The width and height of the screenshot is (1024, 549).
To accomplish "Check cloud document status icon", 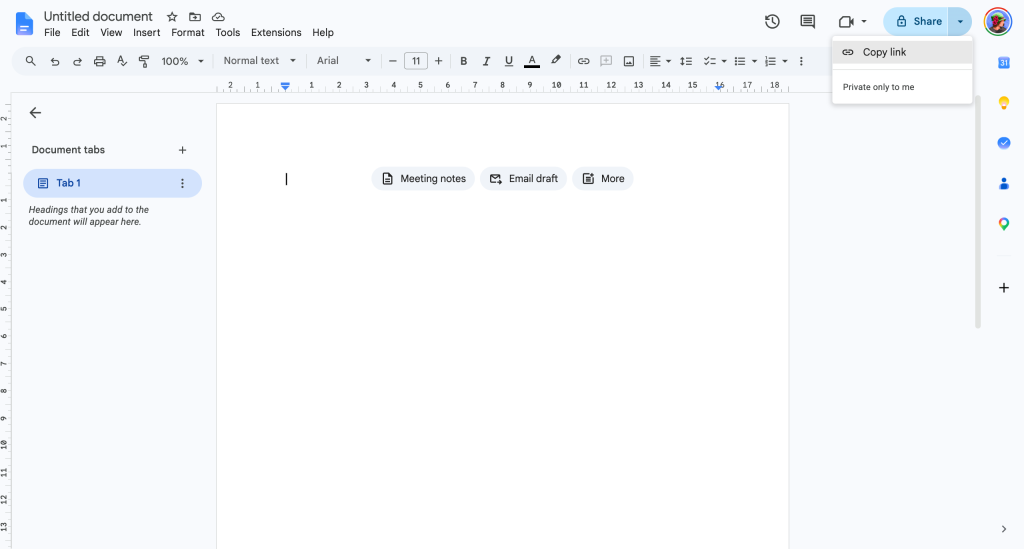I will coord(218,17).
